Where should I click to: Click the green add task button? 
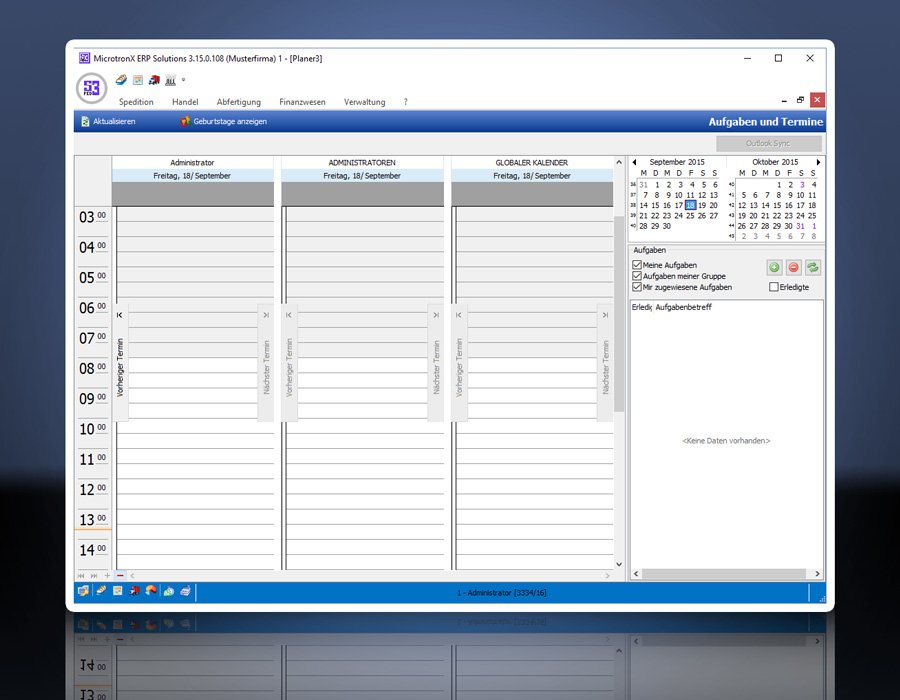click(774, 267)
